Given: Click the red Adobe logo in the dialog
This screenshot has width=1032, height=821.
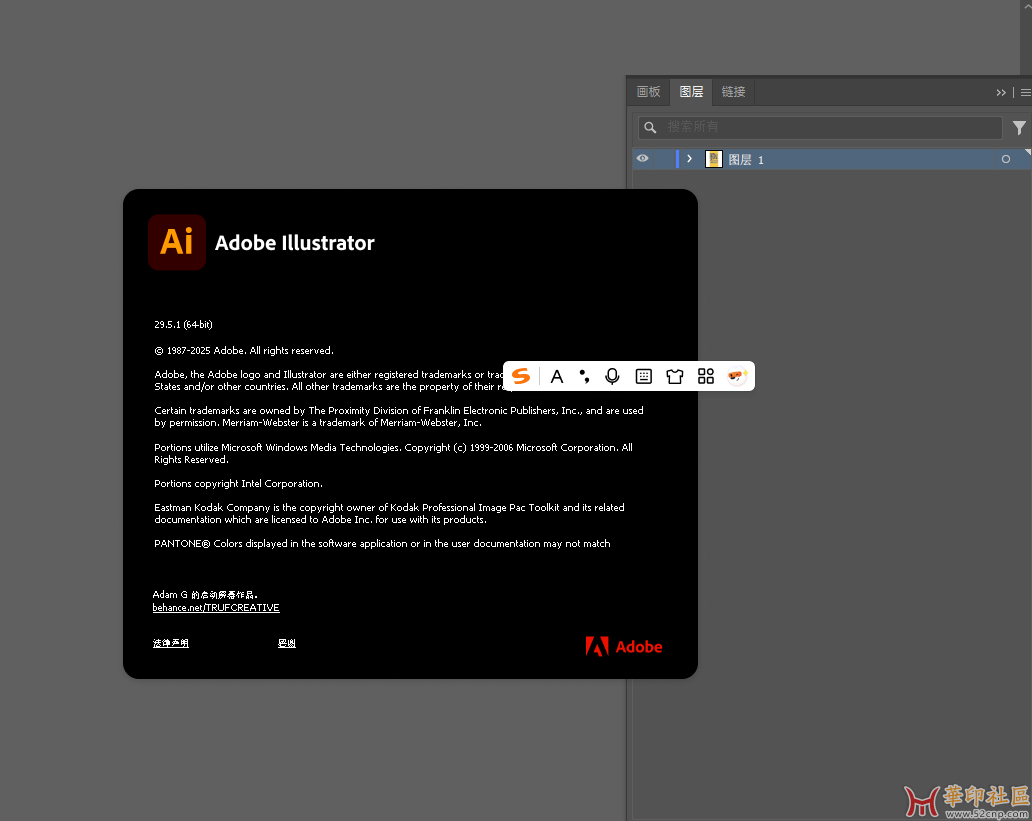Looking at the screenshot, I should tap(623, 647).
